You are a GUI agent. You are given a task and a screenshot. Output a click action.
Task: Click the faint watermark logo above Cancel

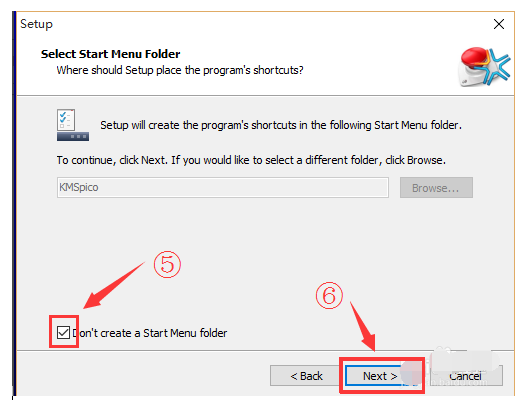tap(465, 360)
